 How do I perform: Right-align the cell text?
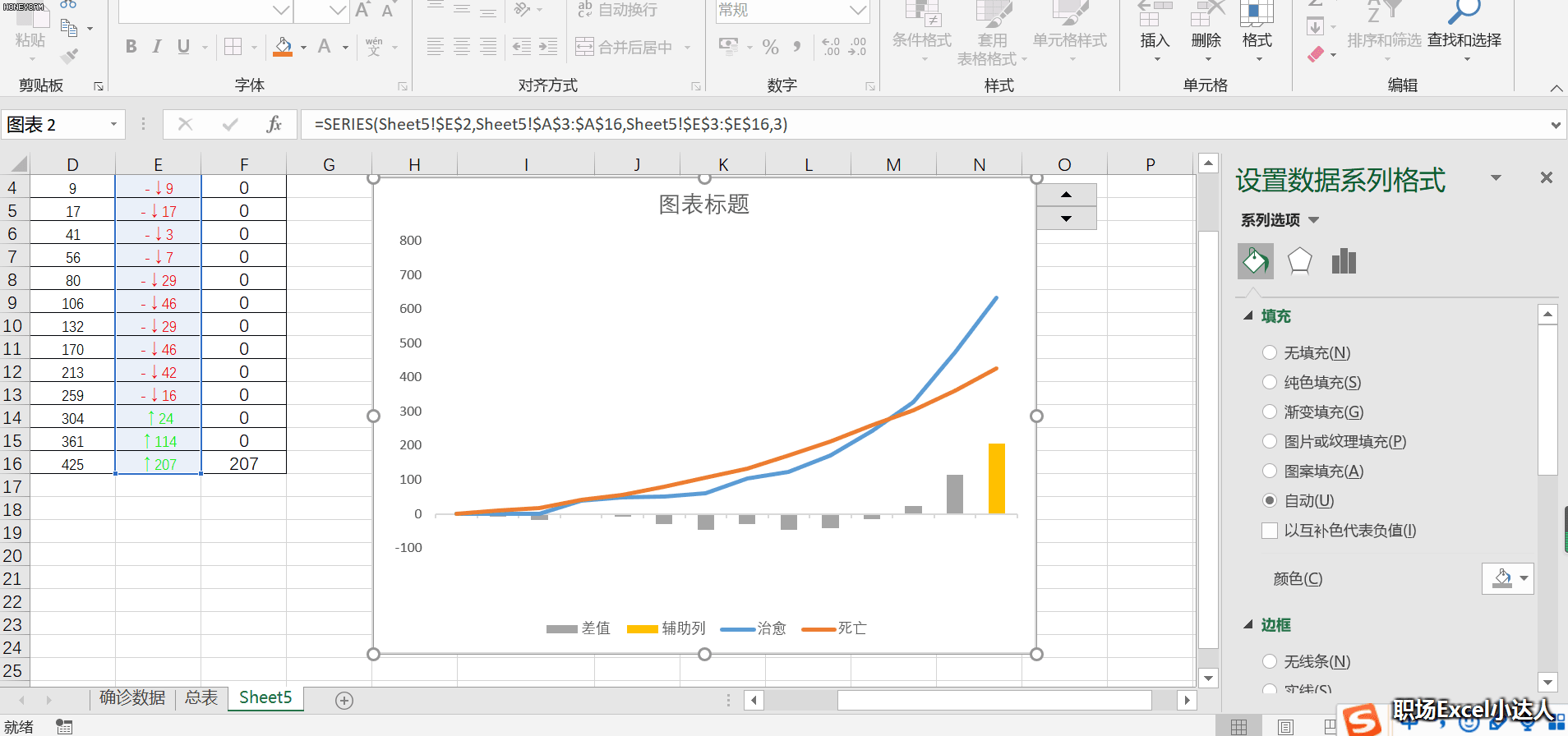[488, 47]
